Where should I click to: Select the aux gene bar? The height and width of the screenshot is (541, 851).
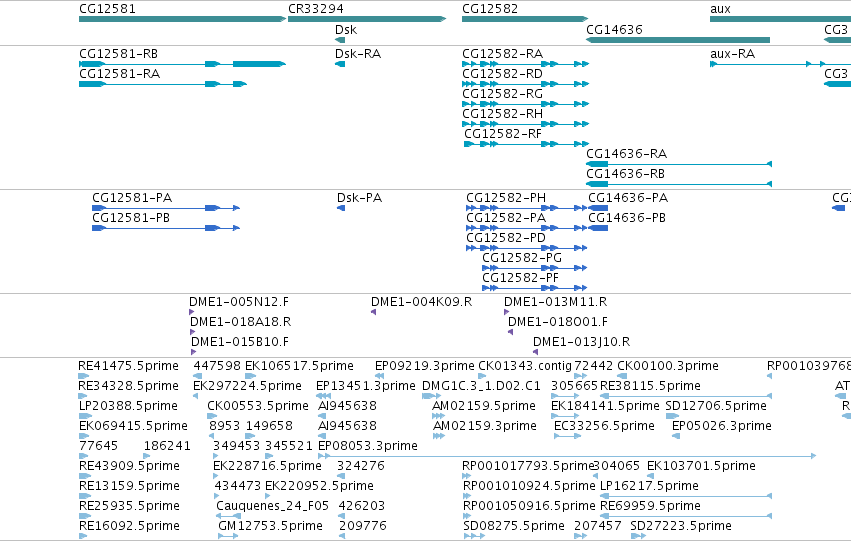click(x=780, y=19)
